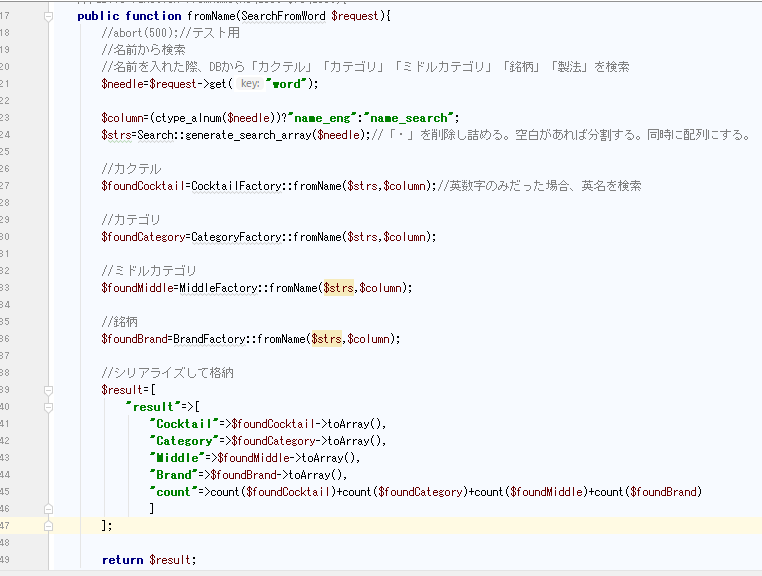Click highlighted $strs in BrandFactory call
Viewport: 762px width, 576px height.
(326, 339)
